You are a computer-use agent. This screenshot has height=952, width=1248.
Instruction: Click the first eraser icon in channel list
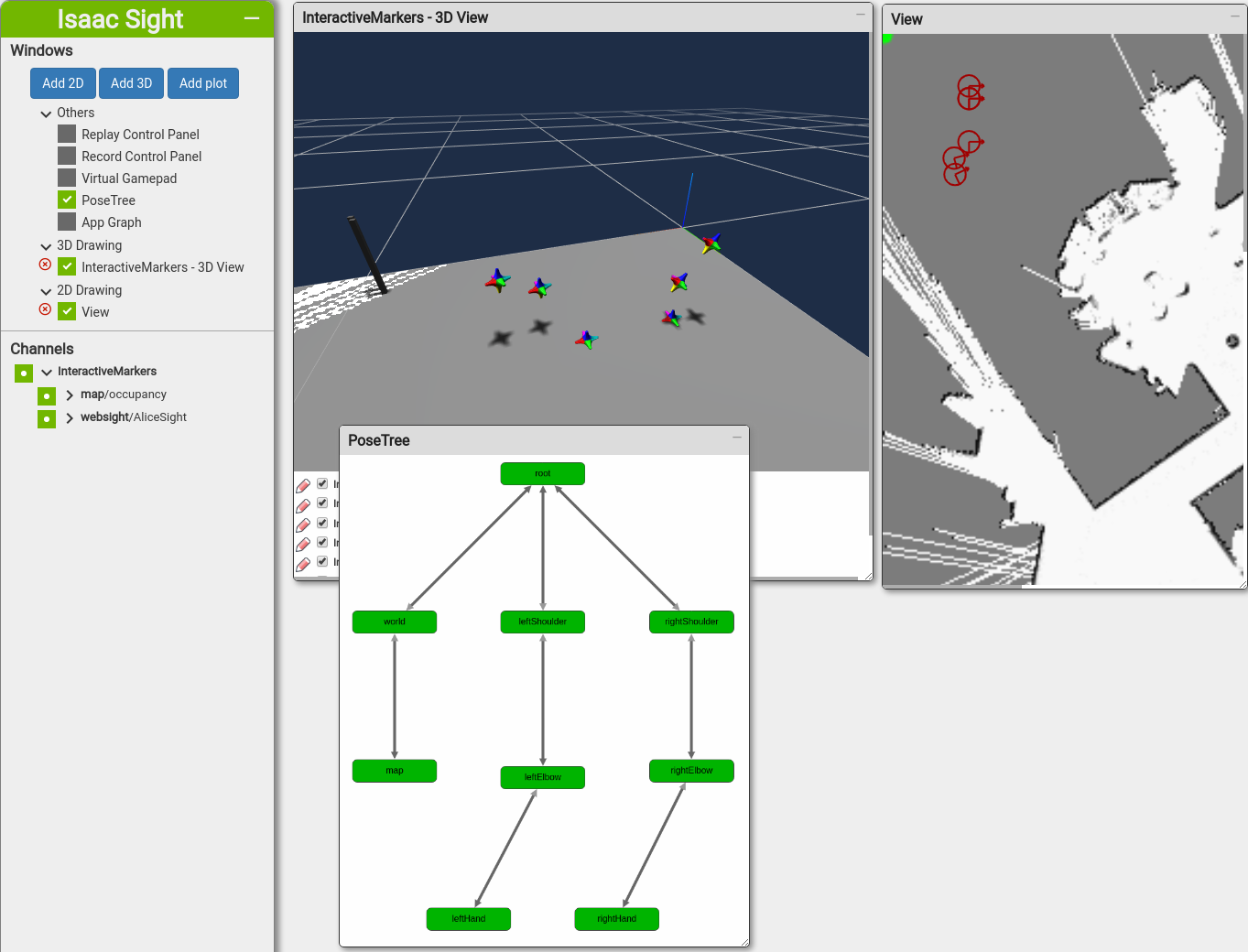(x=303, y=485)
